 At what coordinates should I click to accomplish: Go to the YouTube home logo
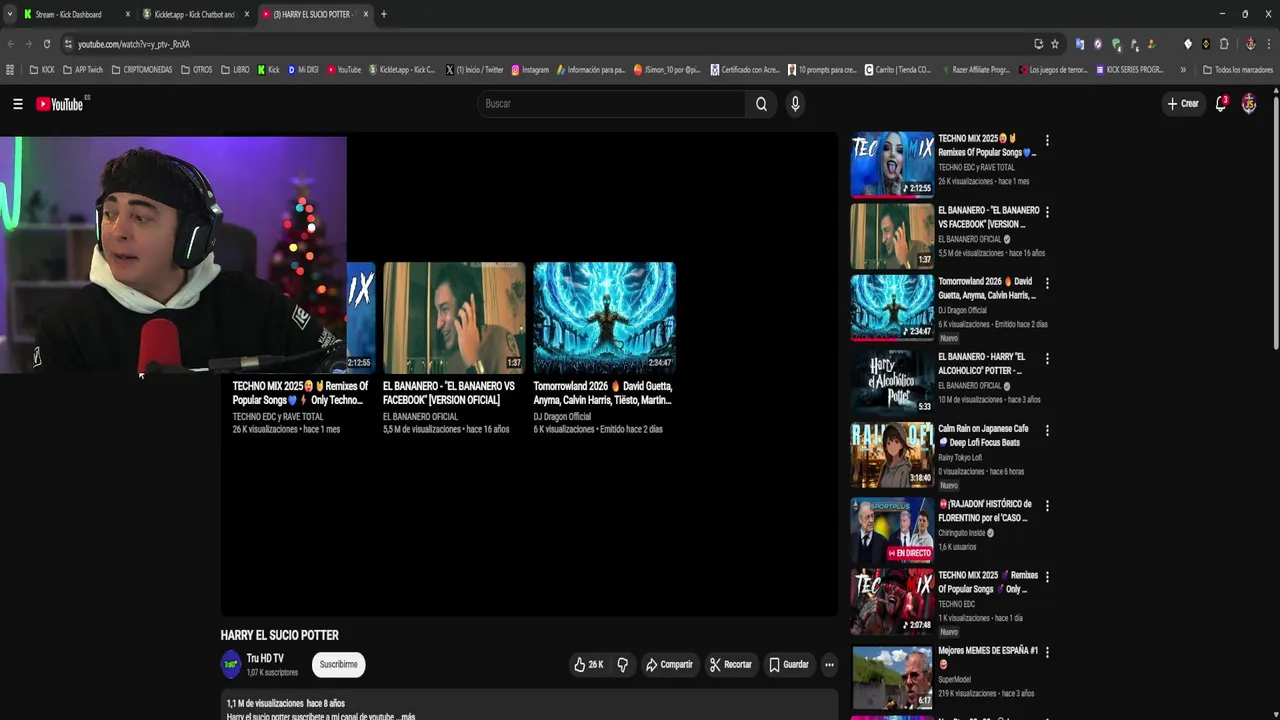point(62,104)
